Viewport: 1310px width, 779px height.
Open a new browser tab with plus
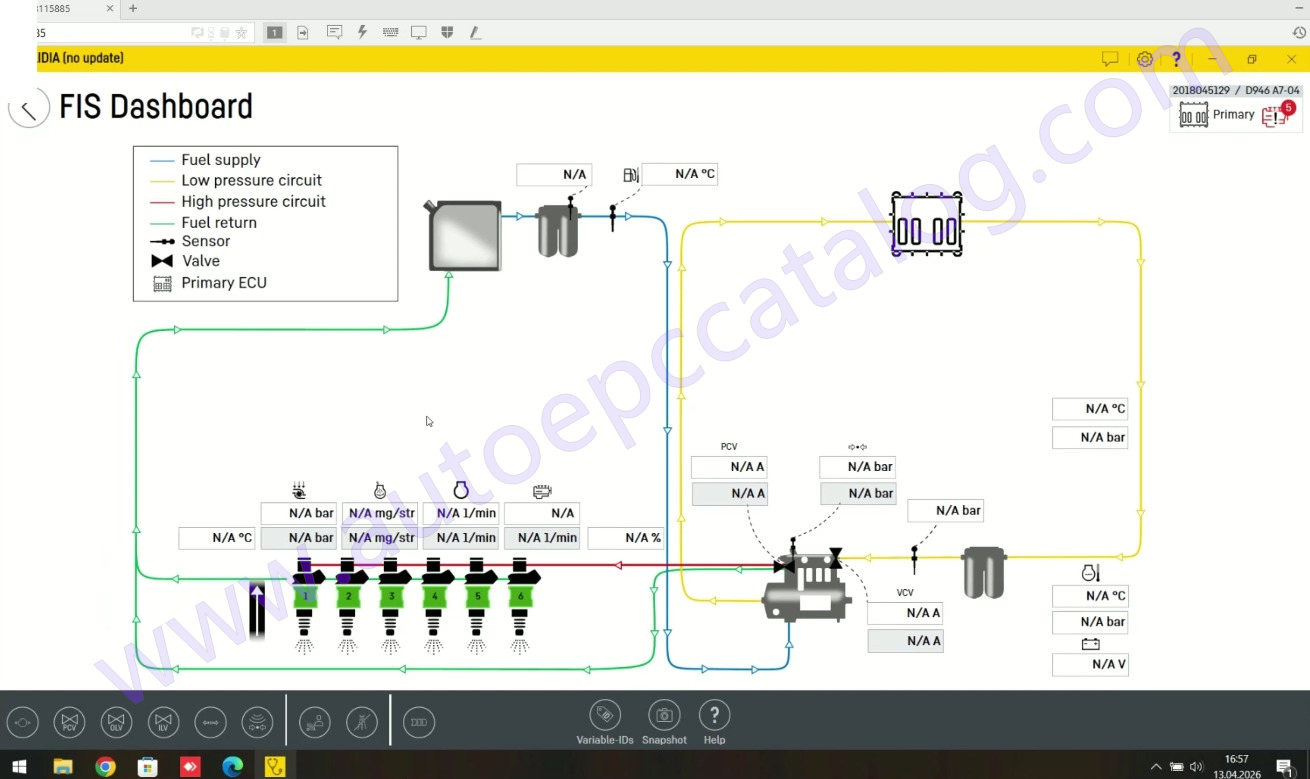coord(133,8)
